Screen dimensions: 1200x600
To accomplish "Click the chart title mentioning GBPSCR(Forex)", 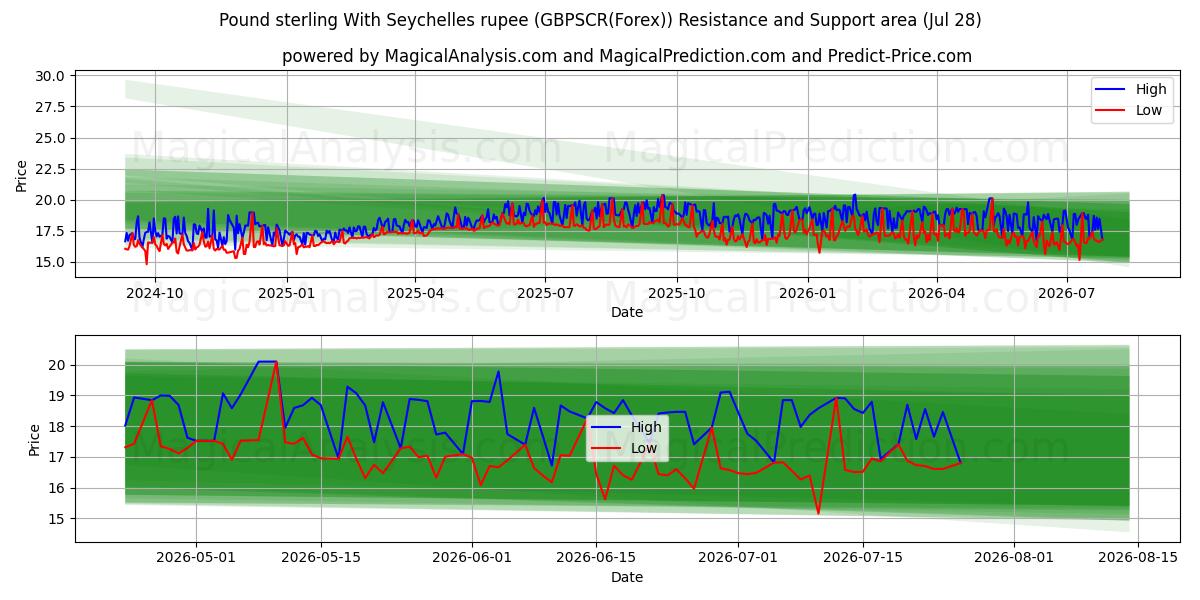I will pyautogui.click(x=600, y=20).
